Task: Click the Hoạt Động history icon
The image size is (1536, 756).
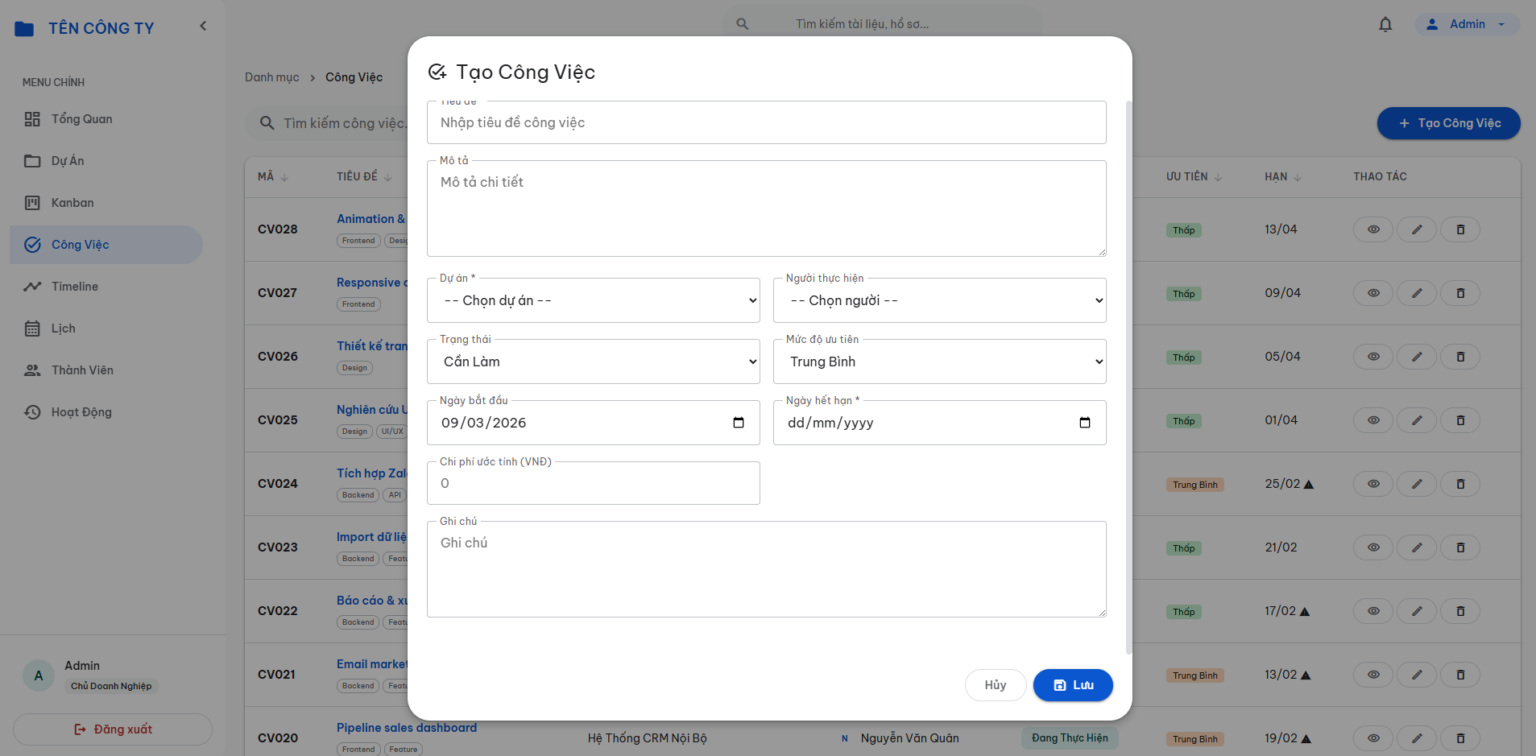Action: click(x=32, y=412)
